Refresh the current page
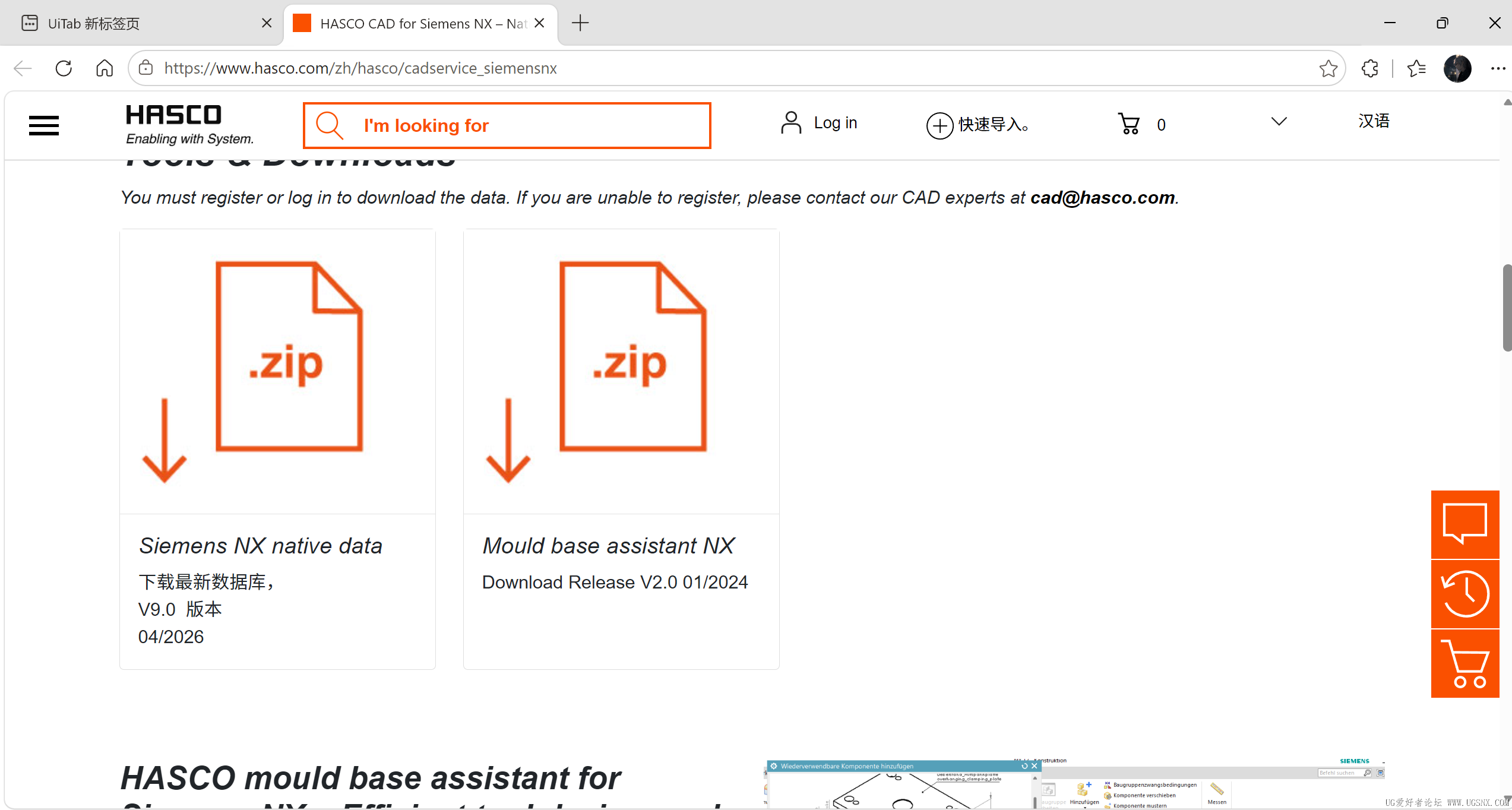 coord(64,68)
